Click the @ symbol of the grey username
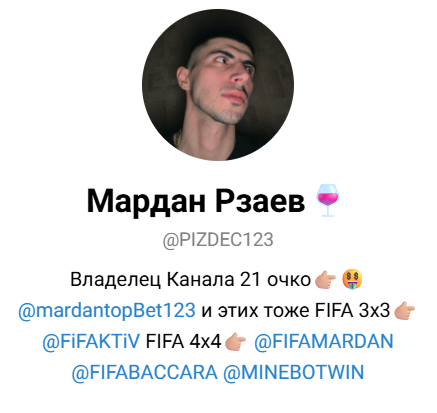The height and width of the screenshot is (413, 437). click(x=170, y=241)
